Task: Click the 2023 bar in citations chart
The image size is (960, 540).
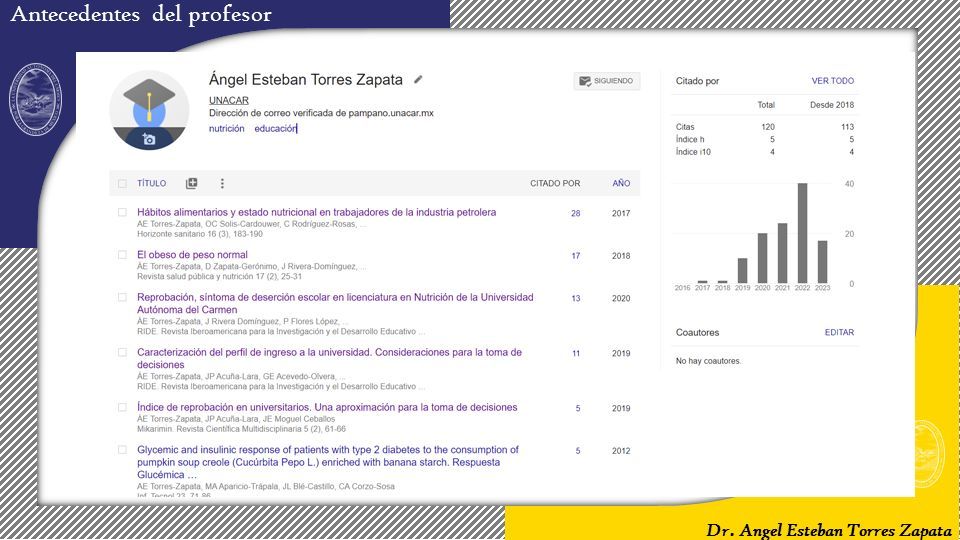Action: click(822, 261)
